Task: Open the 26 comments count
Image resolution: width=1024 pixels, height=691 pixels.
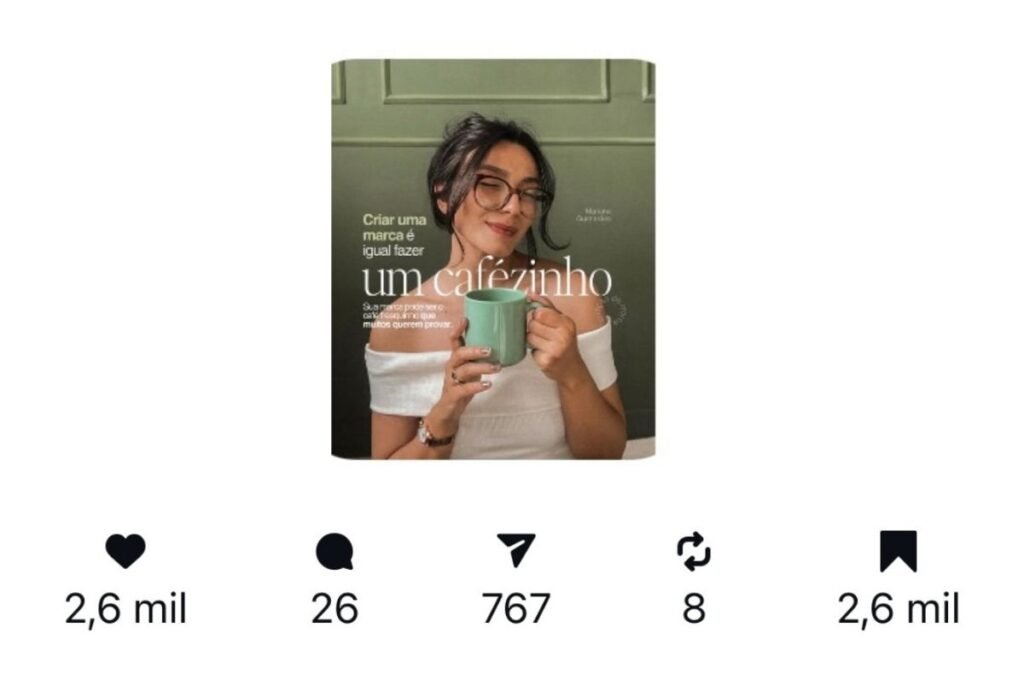Action: coord(334,609)
